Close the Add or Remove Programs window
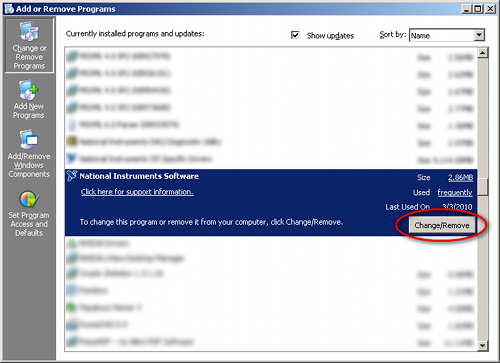500x363 pixels. (490, 9)
